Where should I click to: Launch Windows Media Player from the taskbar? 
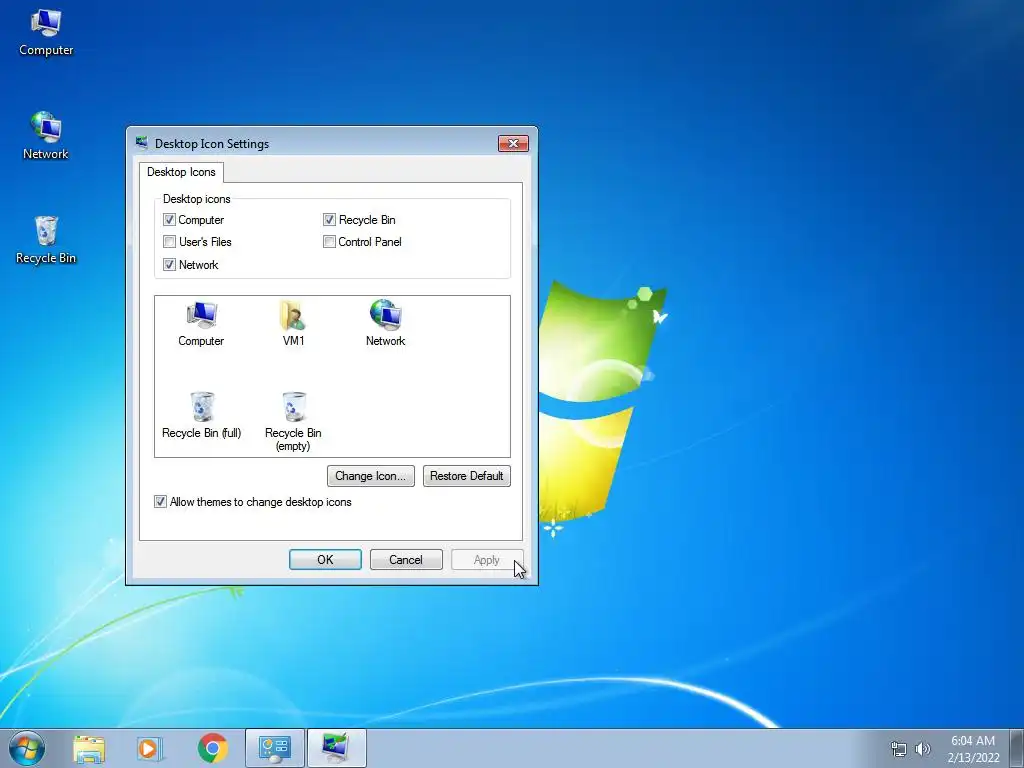click(x=149, y=748)
